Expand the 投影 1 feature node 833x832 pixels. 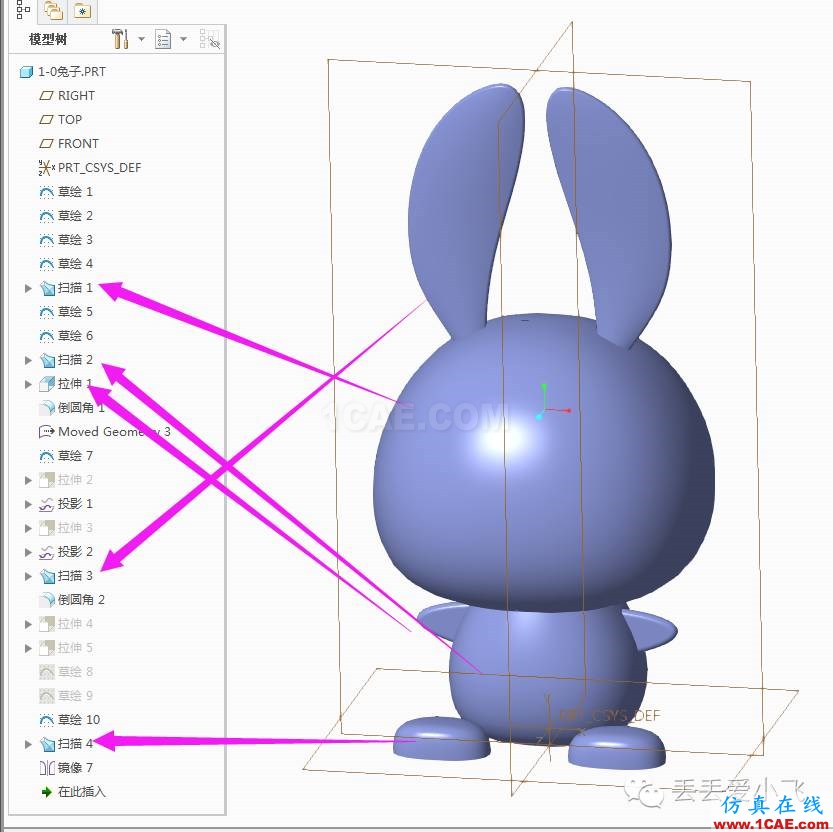coord(28,504)
